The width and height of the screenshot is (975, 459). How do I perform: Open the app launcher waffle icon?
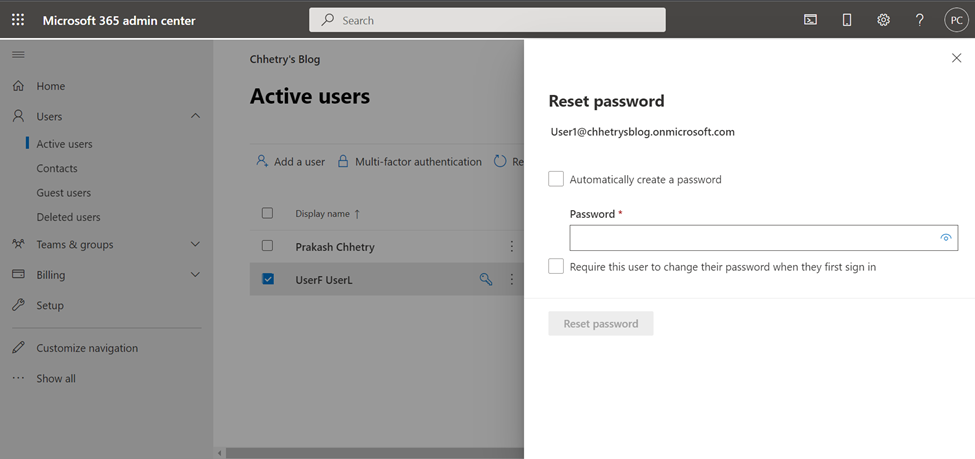pos(18,20)
